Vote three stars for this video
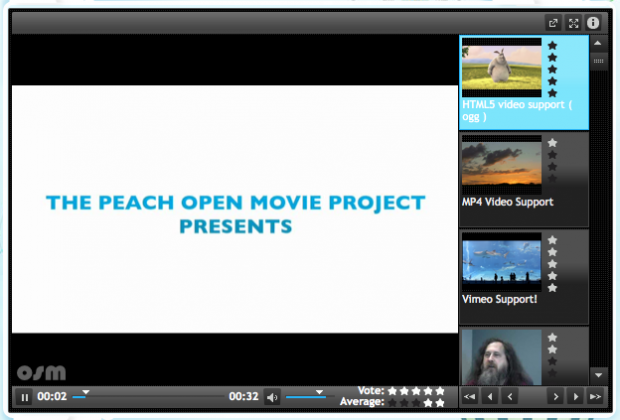The width and height of the screenshot is (620, 420). pyautogui.click(x=416, y=391)
